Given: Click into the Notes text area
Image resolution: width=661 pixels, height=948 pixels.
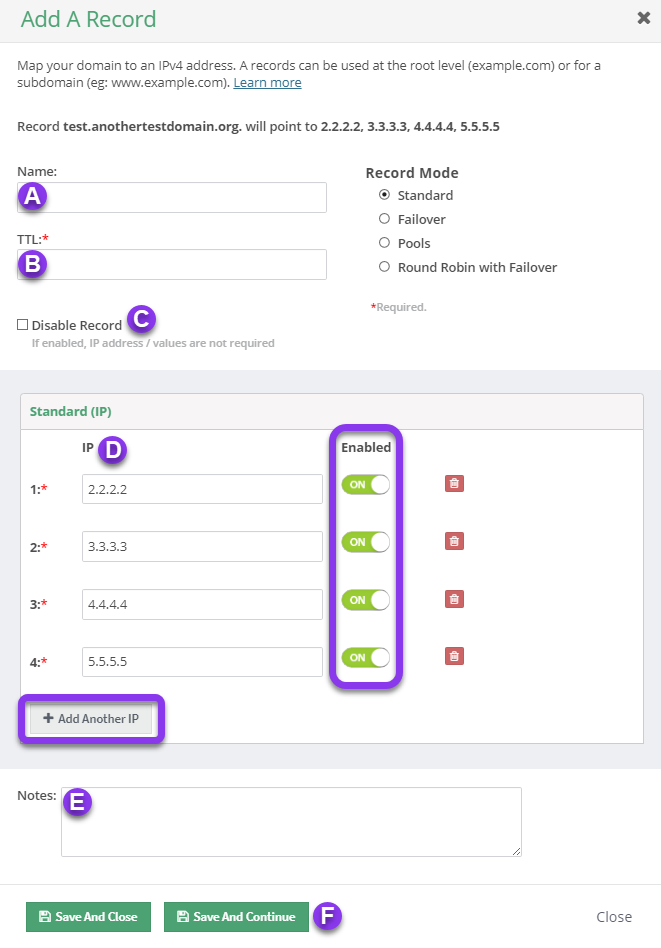Looking at the screenshot, I should [291, 822].
